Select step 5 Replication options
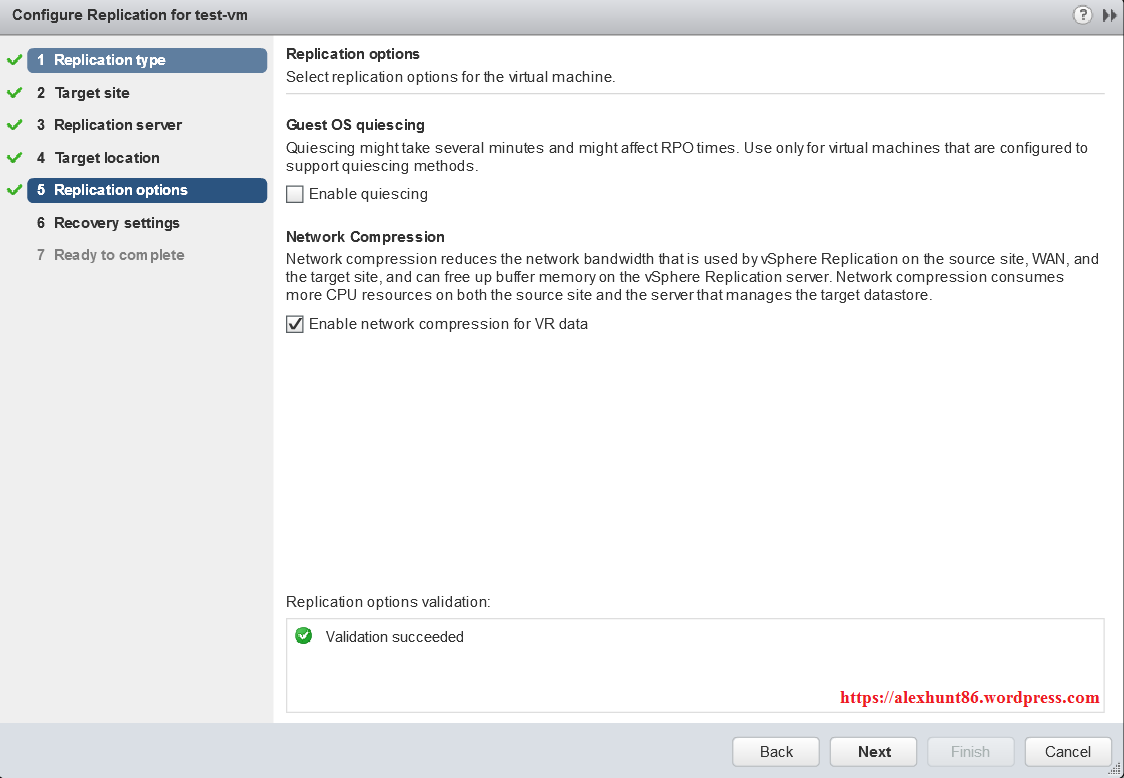 pyautogui.click(x=147, y=190)
